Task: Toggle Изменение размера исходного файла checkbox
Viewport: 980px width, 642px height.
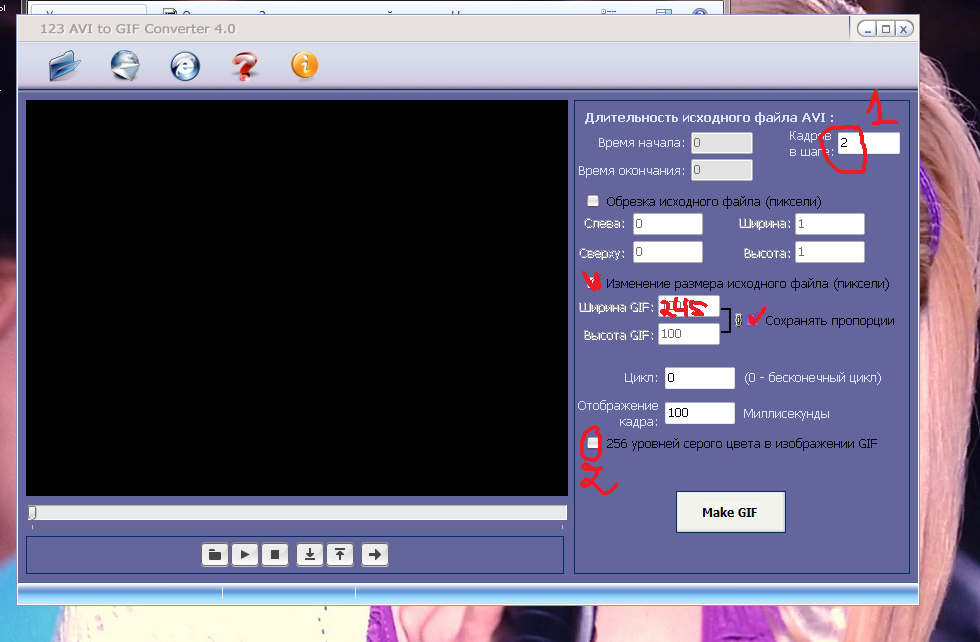Action: (x=590, y=284)
